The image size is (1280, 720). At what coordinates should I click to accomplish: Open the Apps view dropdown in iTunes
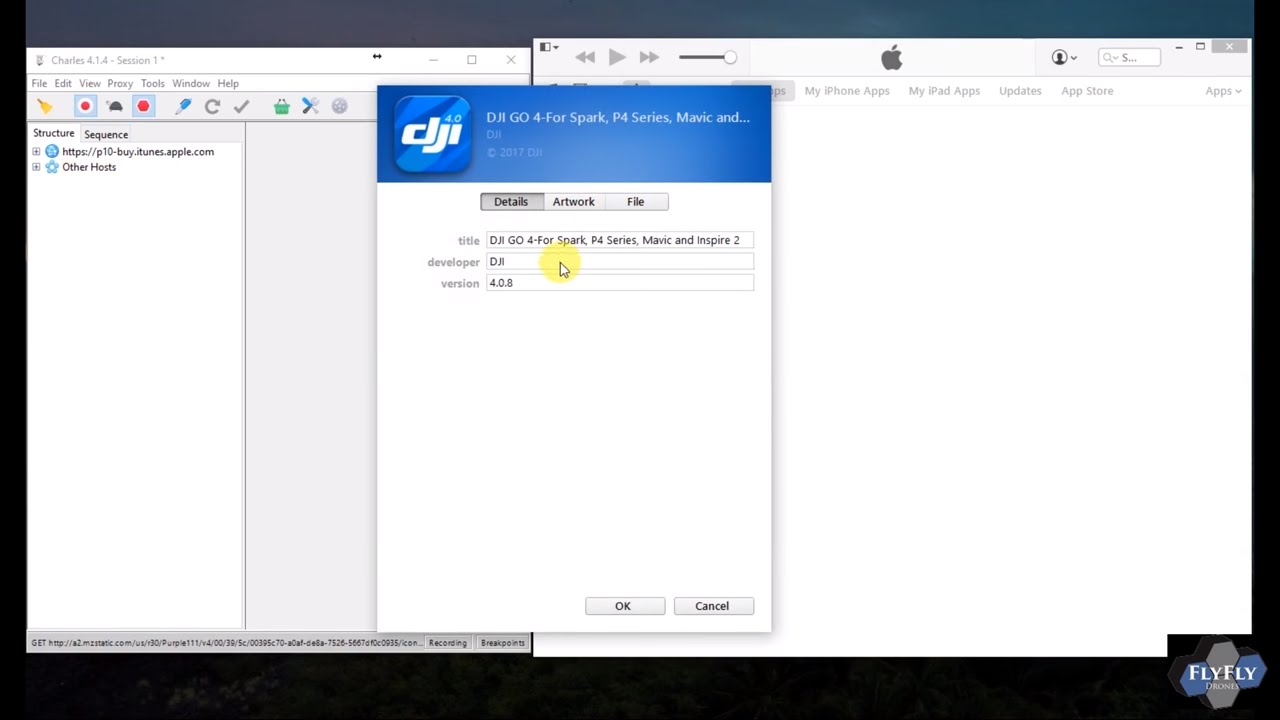[x=1223, y=91]
